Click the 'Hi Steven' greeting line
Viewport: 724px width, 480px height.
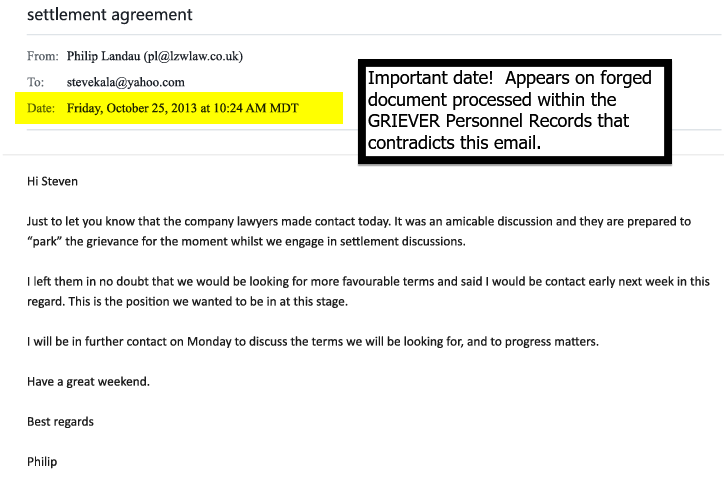52,181
